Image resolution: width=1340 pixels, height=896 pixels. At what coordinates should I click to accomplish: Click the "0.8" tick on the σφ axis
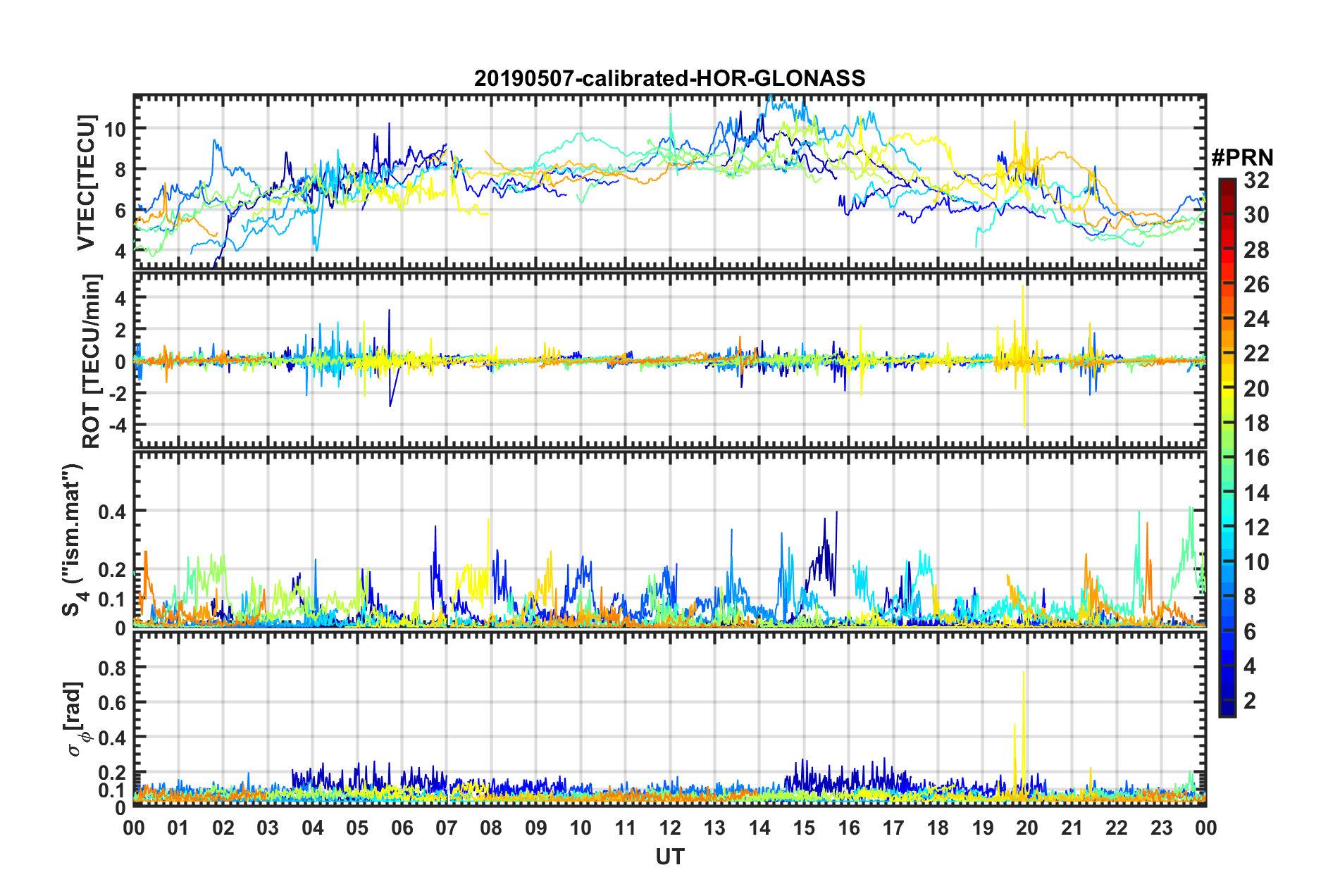pos(113,667)
